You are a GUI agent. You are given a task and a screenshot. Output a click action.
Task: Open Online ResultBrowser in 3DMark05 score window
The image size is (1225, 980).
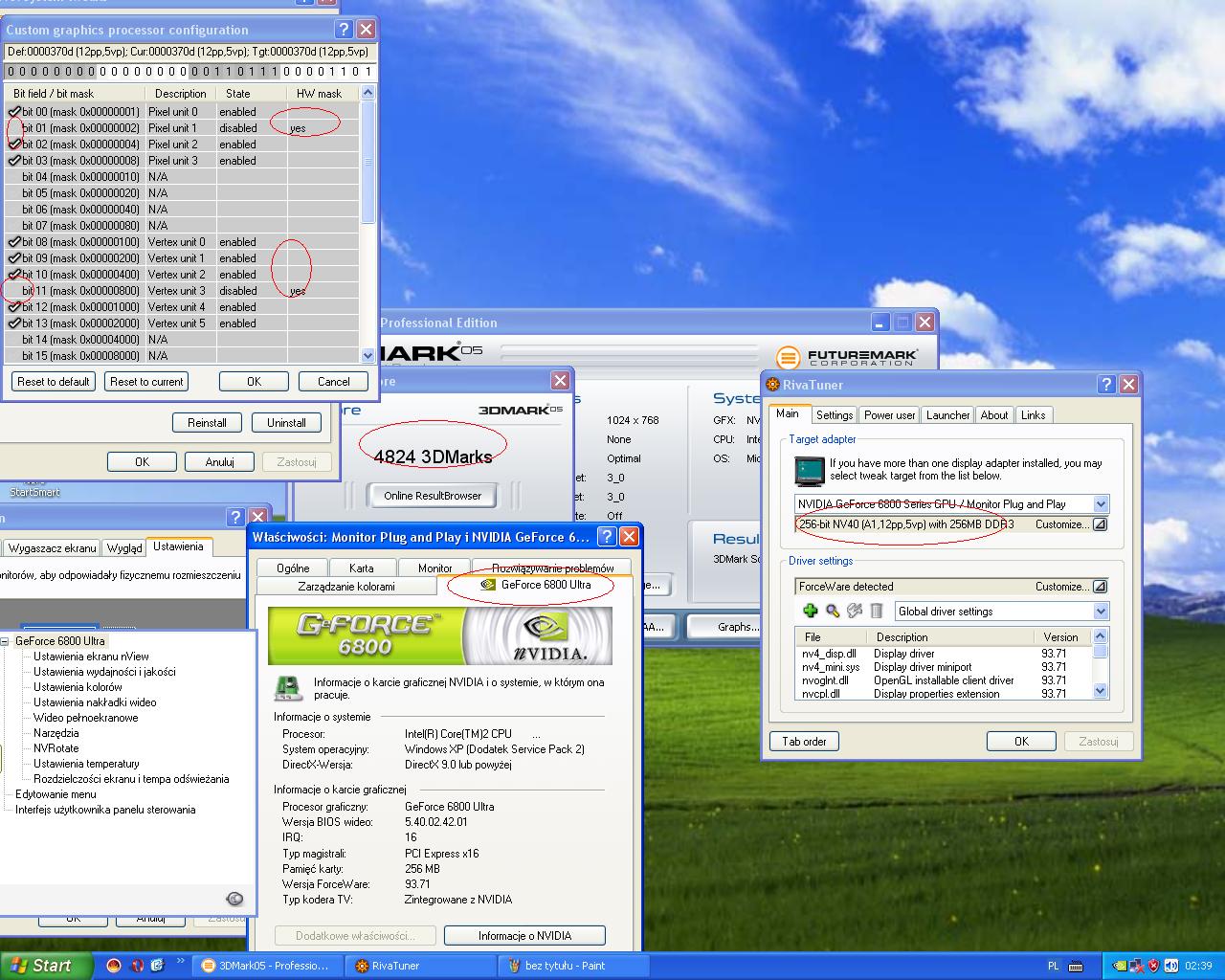pyautogui.click(x=433, y=496)
